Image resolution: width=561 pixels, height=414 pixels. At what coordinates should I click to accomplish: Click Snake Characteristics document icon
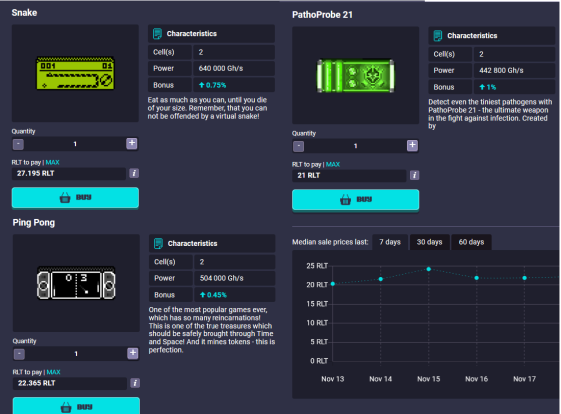click(157, 34)
